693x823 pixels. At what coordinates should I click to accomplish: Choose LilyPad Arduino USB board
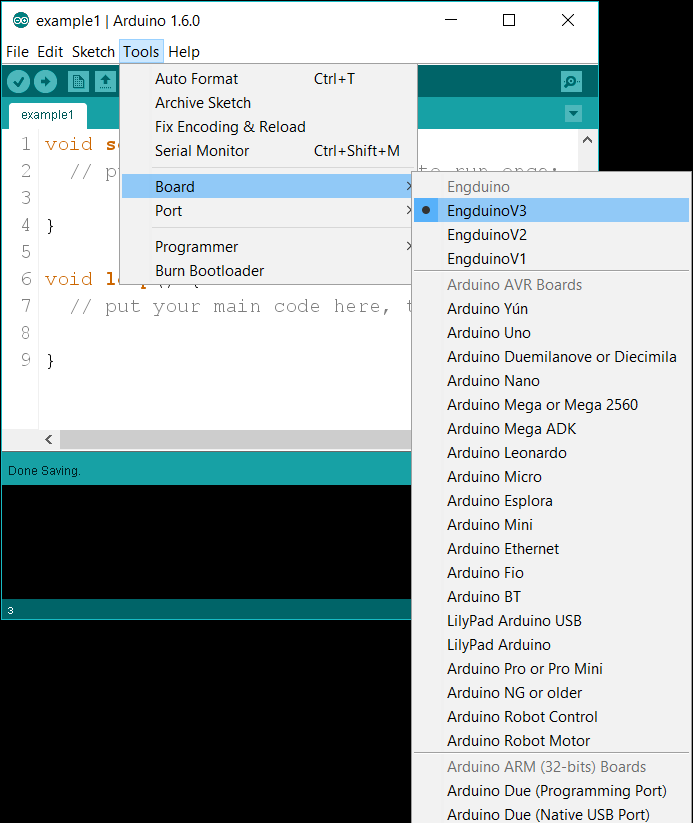551,621
